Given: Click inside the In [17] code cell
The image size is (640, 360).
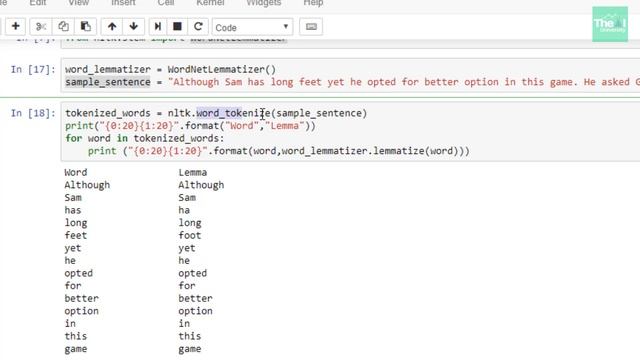Looking at the screenshot, I should coord(350,76).
